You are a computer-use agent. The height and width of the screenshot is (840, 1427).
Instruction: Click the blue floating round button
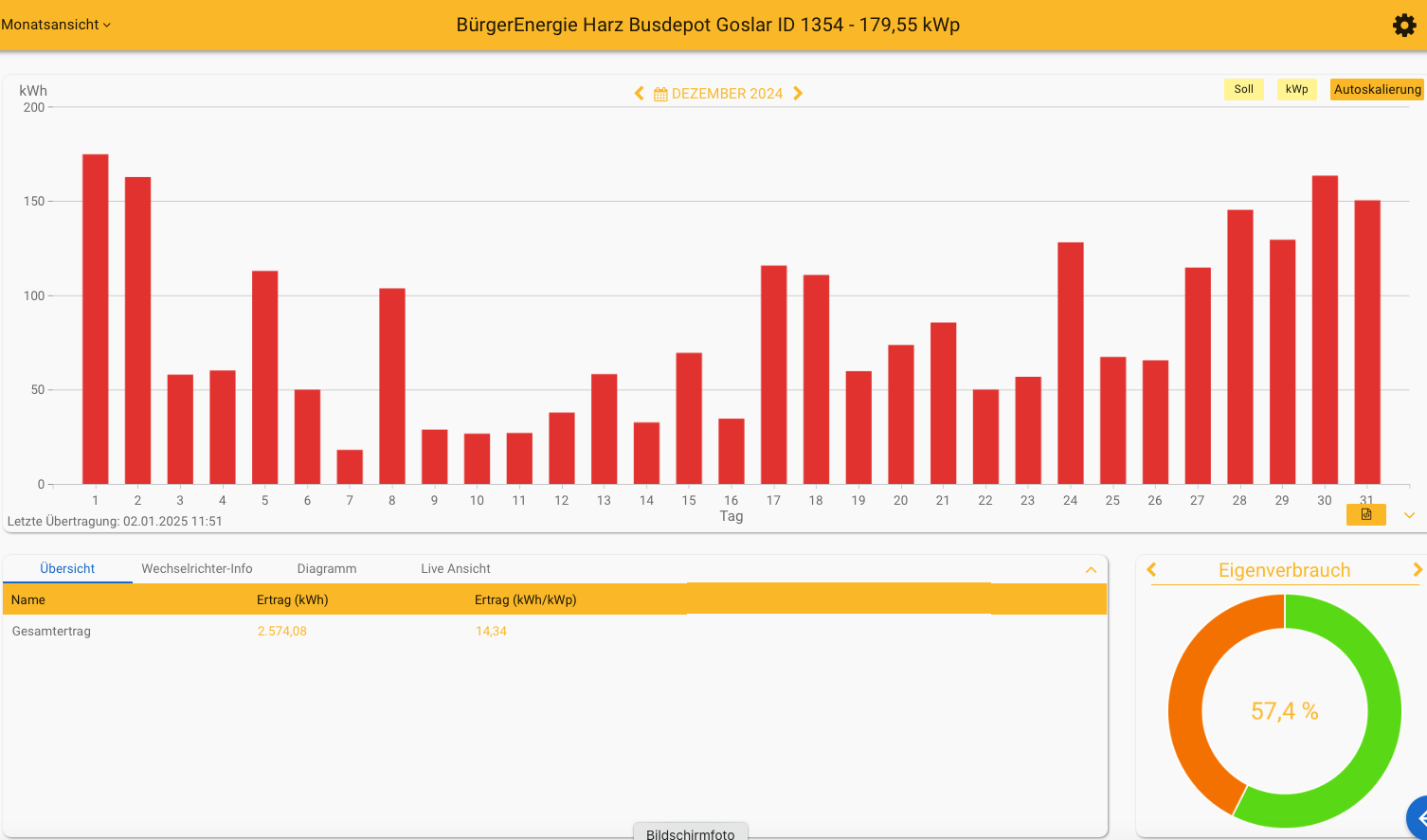1418,817
